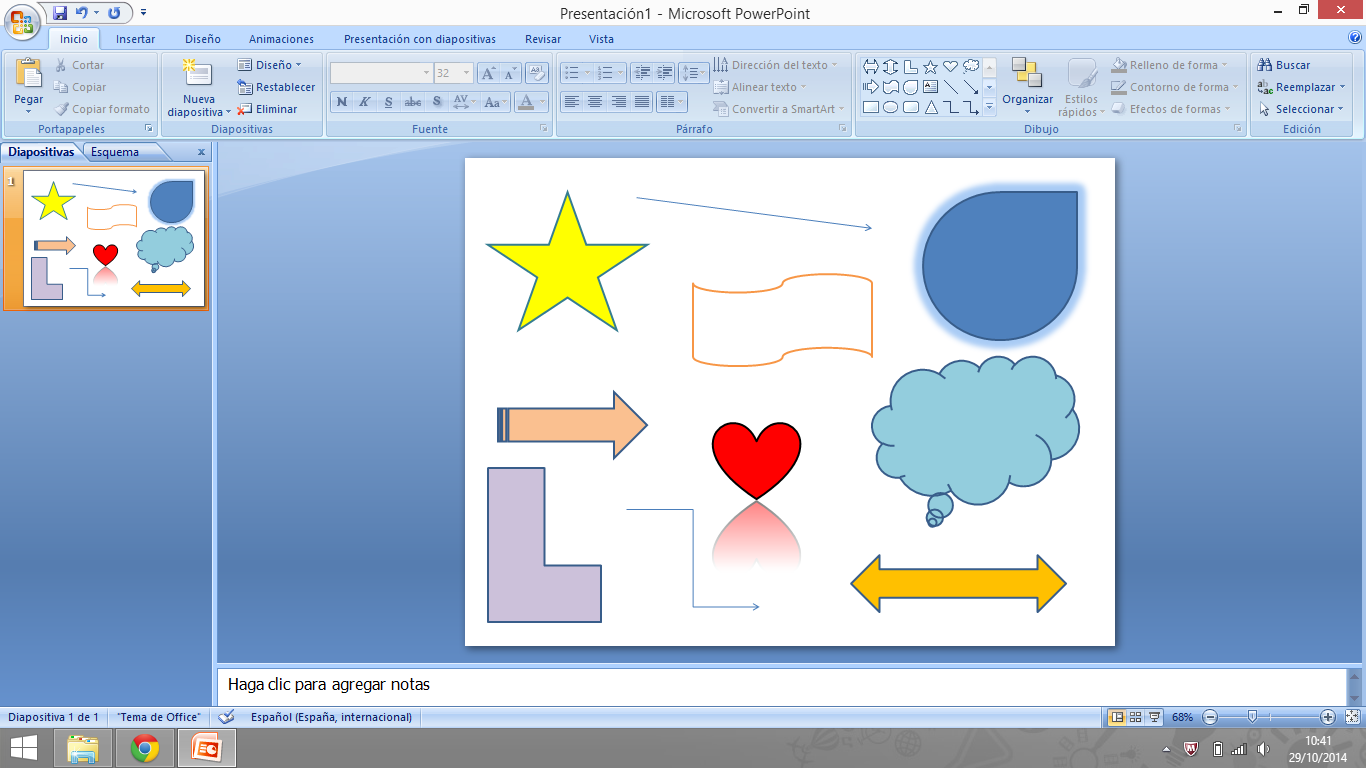Toggle underline (Subrayado) formatting

coord(387,101)
